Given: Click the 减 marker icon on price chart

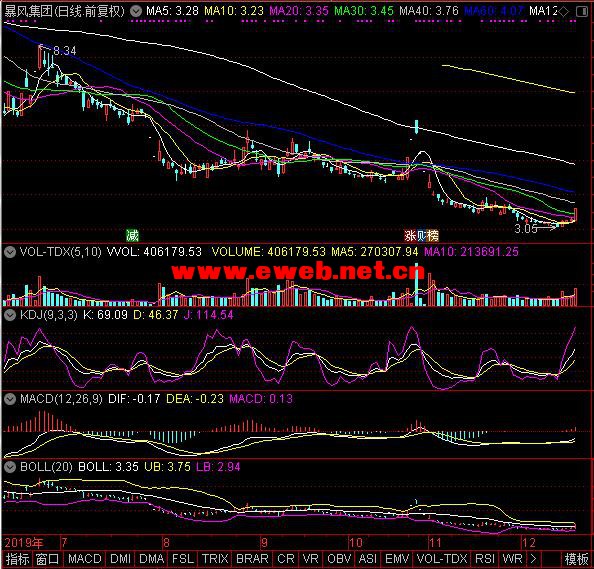Looking at the screenshot, I should [x=132, y=235].
